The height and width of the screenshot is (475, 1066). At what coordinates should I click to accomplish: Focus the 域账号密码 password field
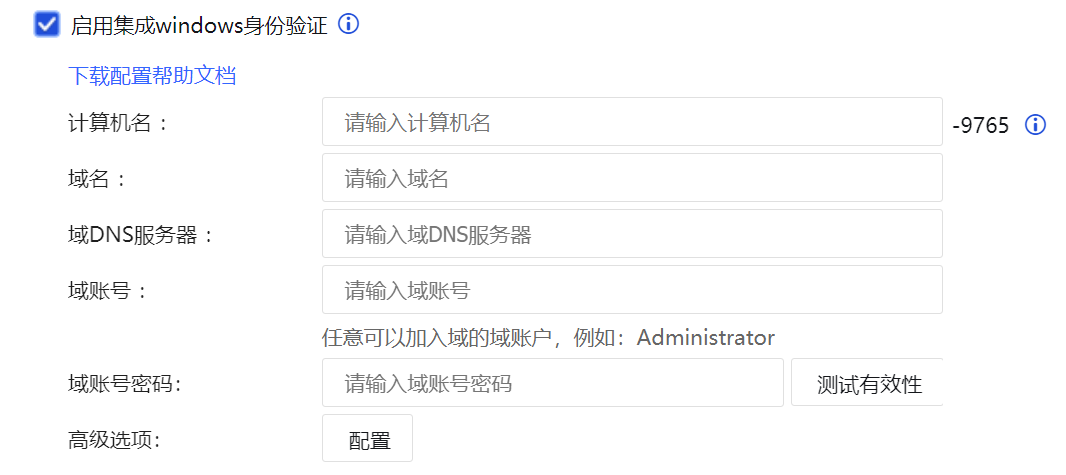point(552,383)
